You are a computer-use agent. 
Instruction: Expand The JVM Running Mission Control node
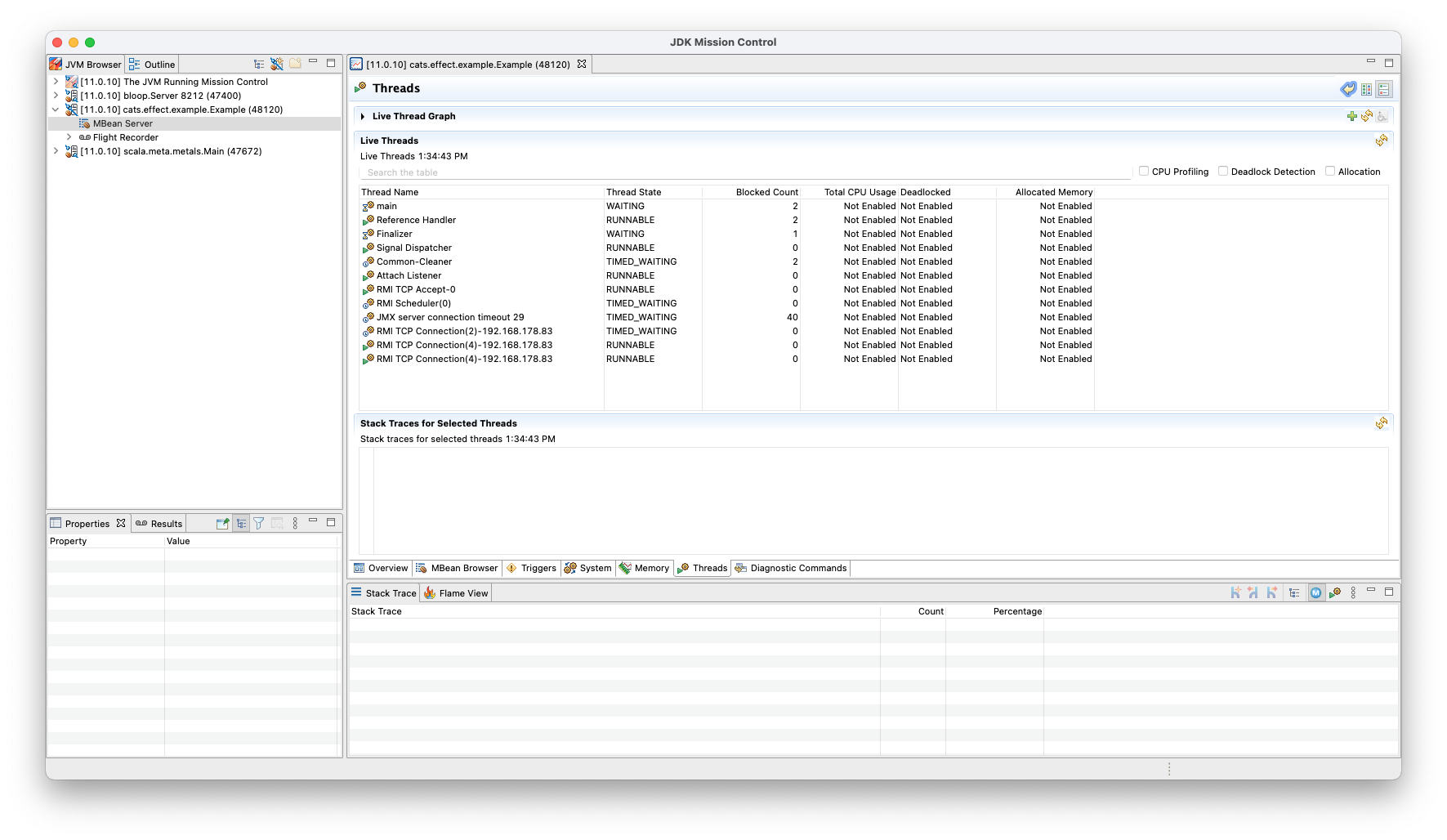(56, 82)
